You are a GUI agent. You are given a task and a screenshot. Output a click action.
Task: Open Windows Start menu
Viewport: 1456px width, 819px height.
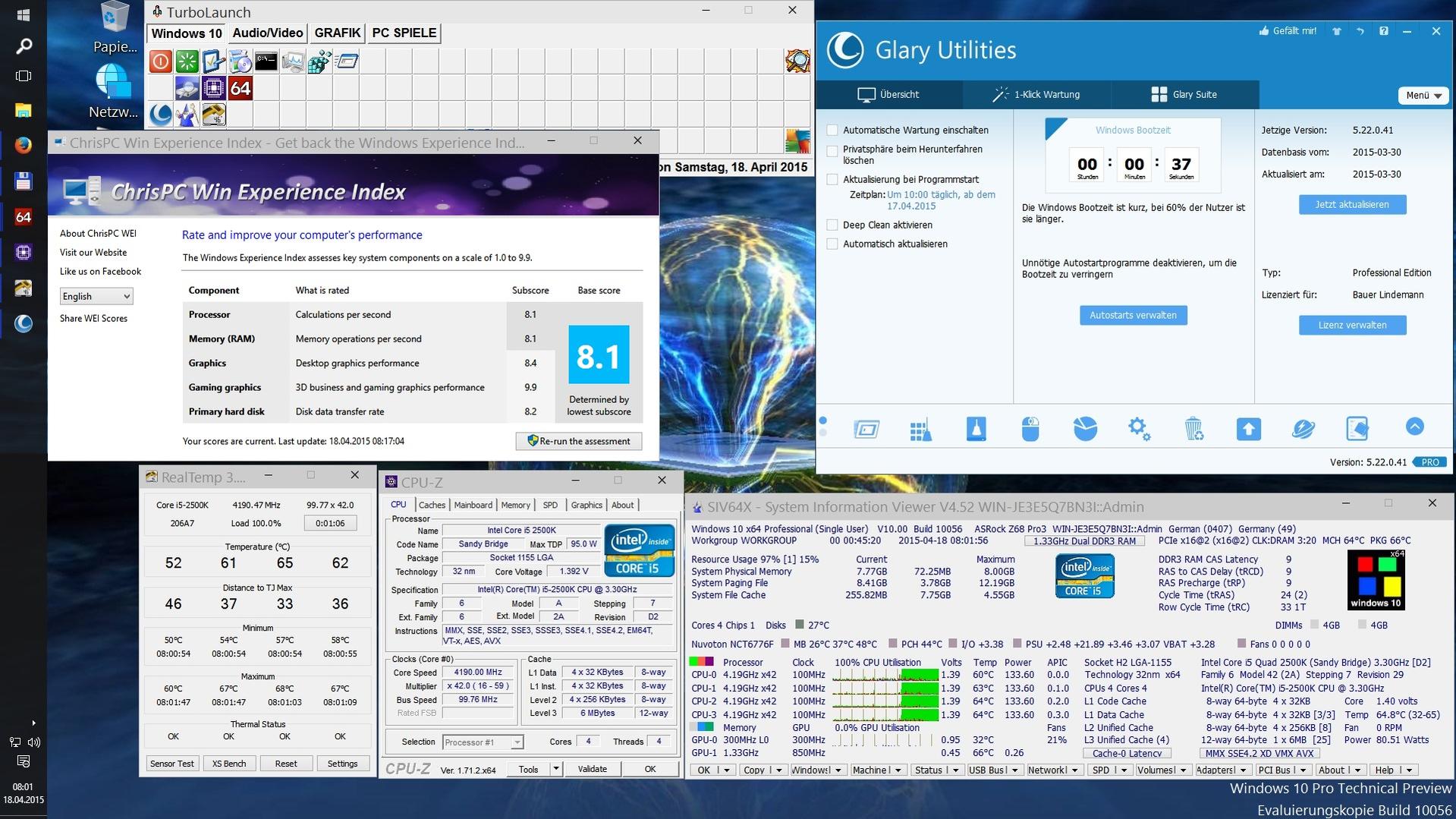click(x=24, y=15)
